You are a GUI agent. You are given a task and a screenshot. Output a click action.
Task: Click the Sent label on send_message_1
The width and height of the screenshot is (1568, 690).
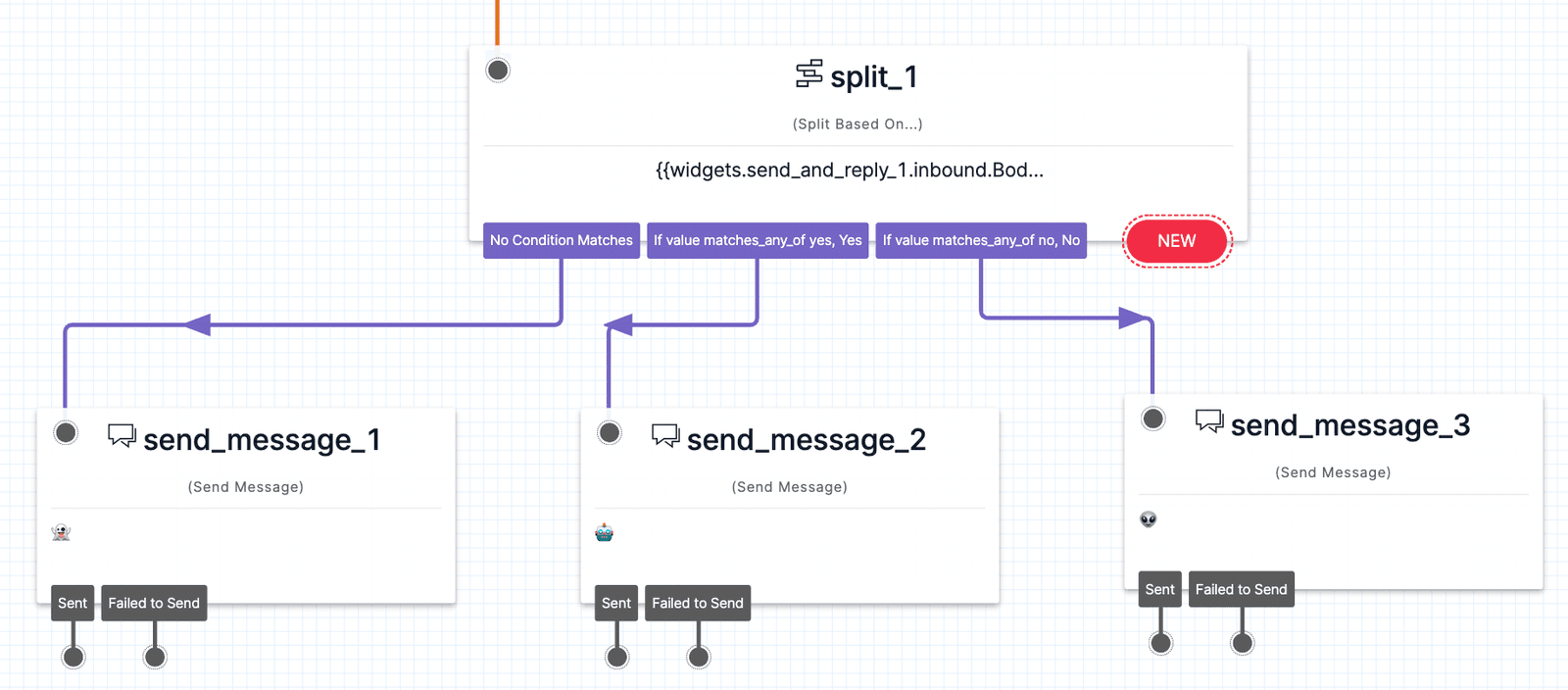pyautogui.click(x=73, y=603)
